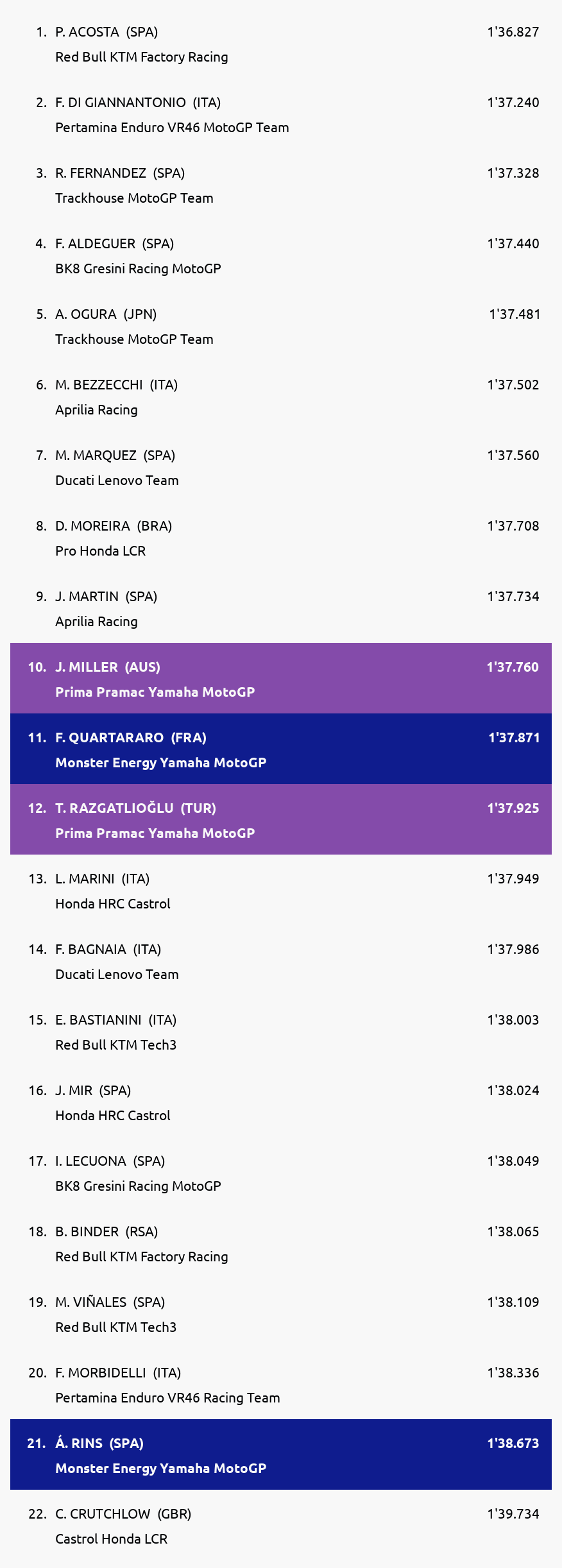
Task: Click Pro Honda LCR team label
Action: [101, 551]
